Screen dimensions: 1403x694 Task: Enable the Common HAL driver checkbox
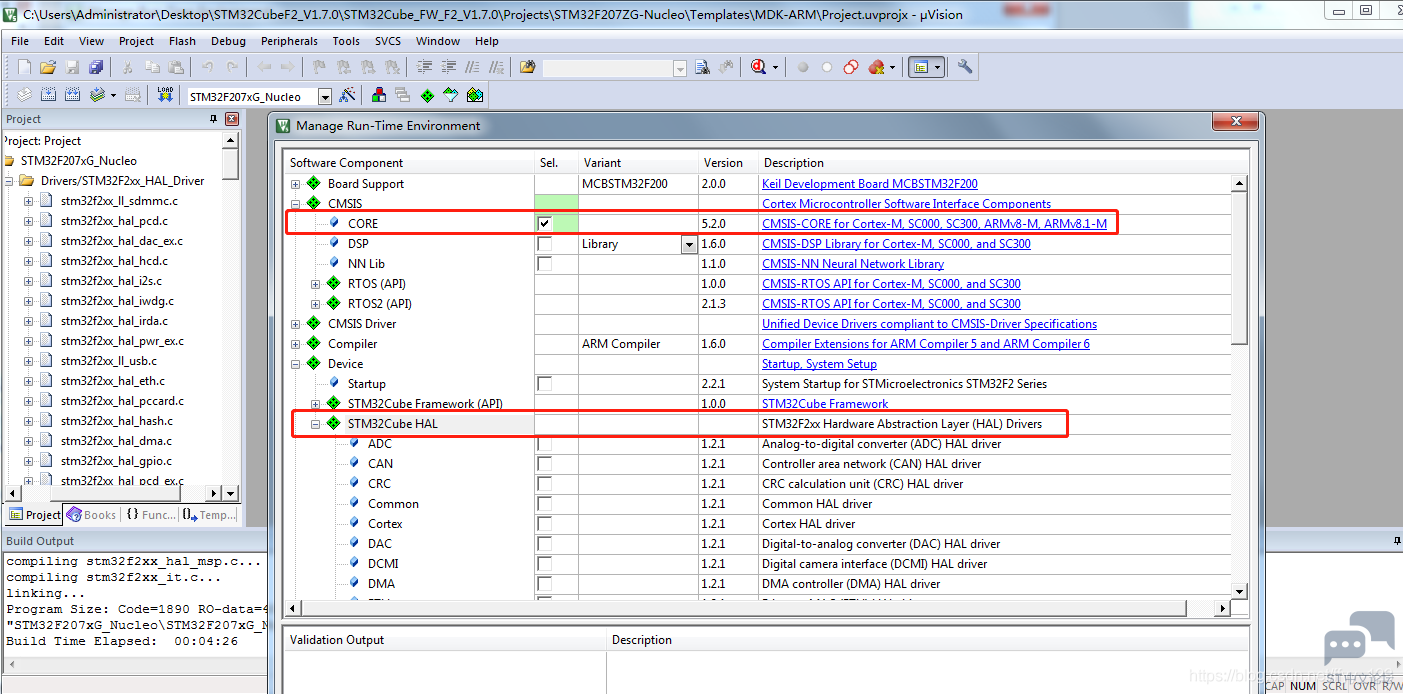(x=545, y=504)
